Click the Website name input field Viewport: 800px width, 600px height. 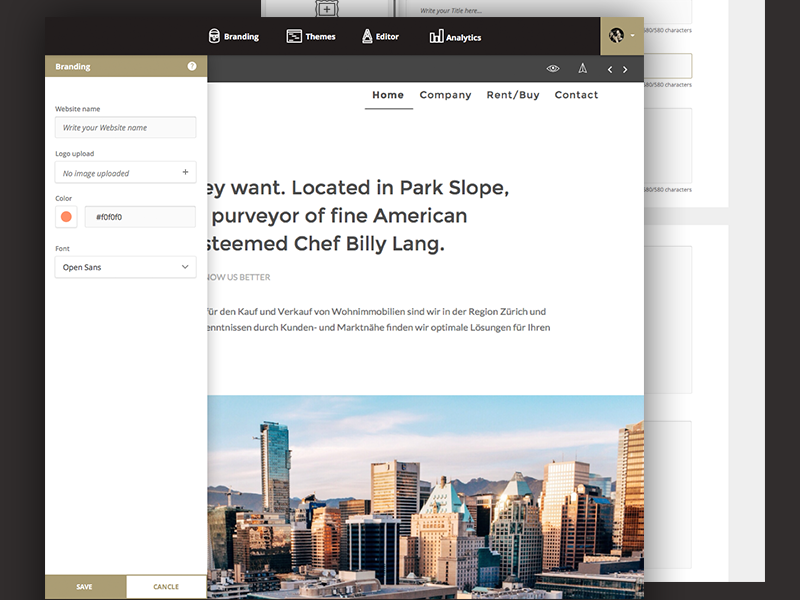125,127
